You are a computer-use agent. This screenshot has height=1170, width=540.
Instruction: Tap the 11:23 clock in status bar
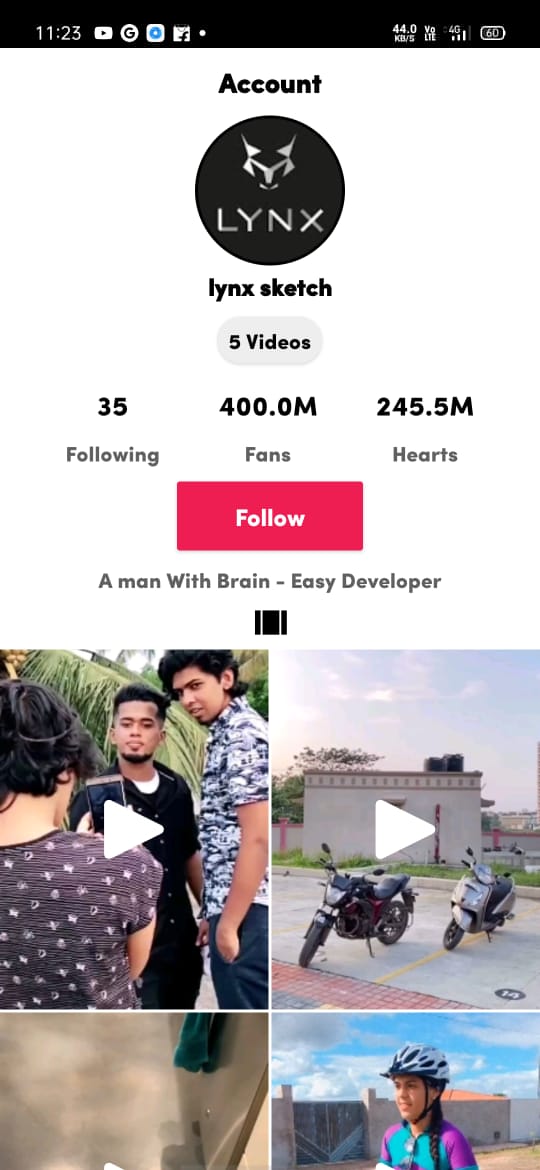click(58, 33)
